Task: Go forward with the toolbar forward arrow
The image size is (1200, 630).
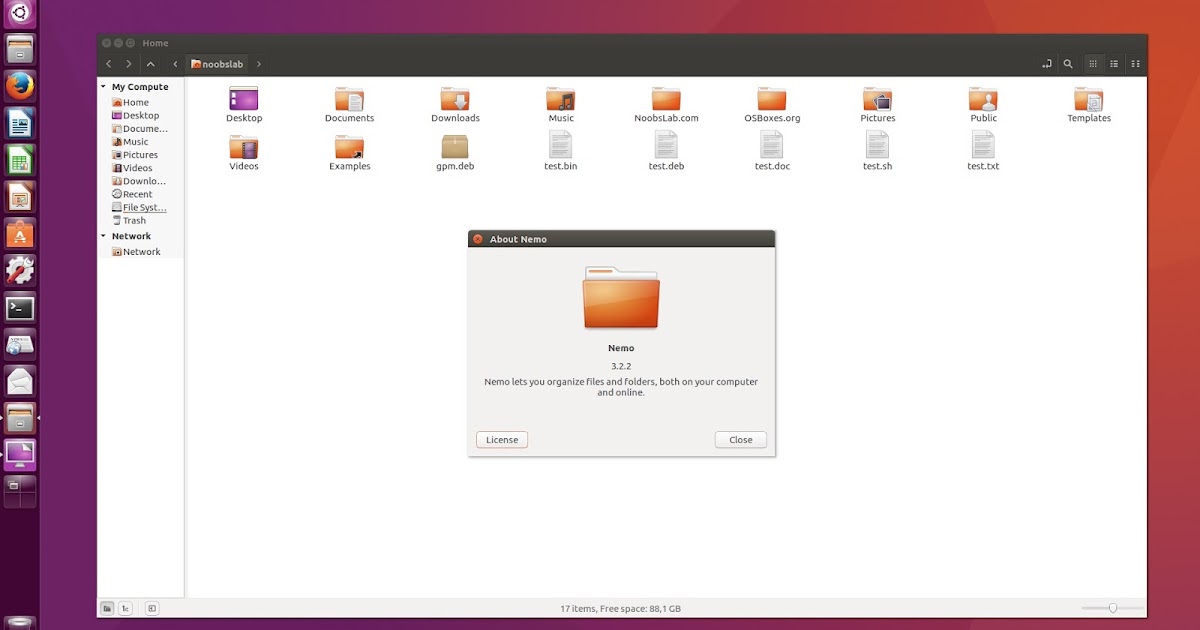Action: click(129, 64)
